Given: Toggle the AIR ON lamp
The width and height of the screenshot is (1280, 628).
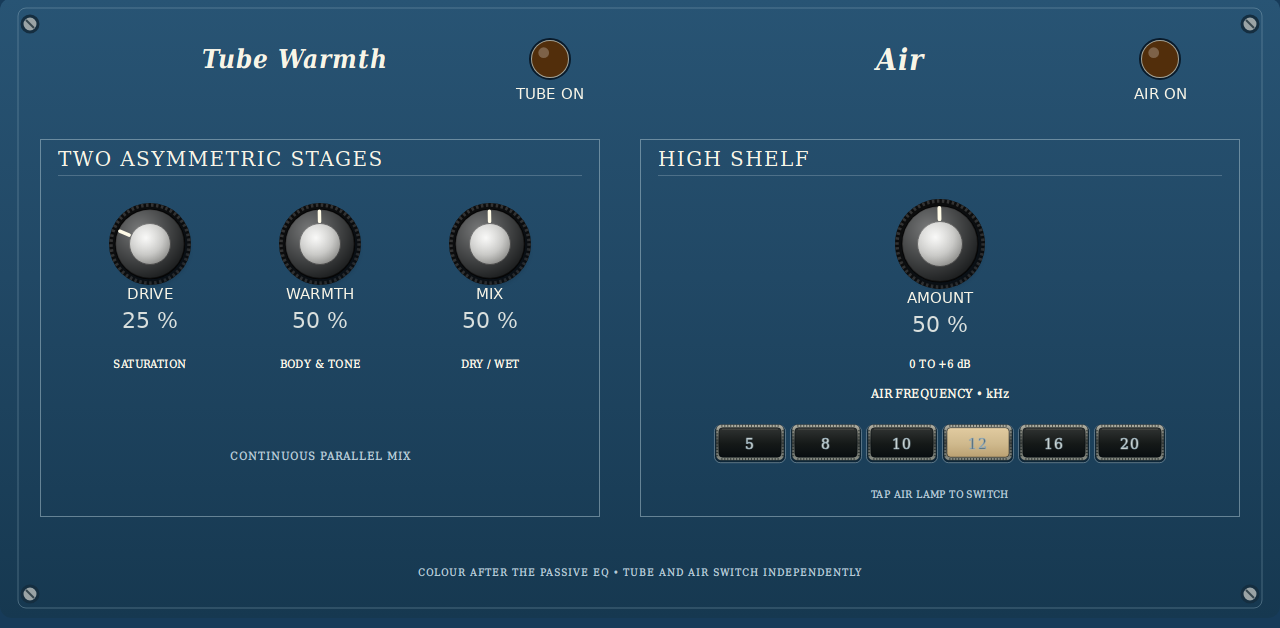Looking at the screenshot, I should pyautogui.click(x=1160, y=59).
